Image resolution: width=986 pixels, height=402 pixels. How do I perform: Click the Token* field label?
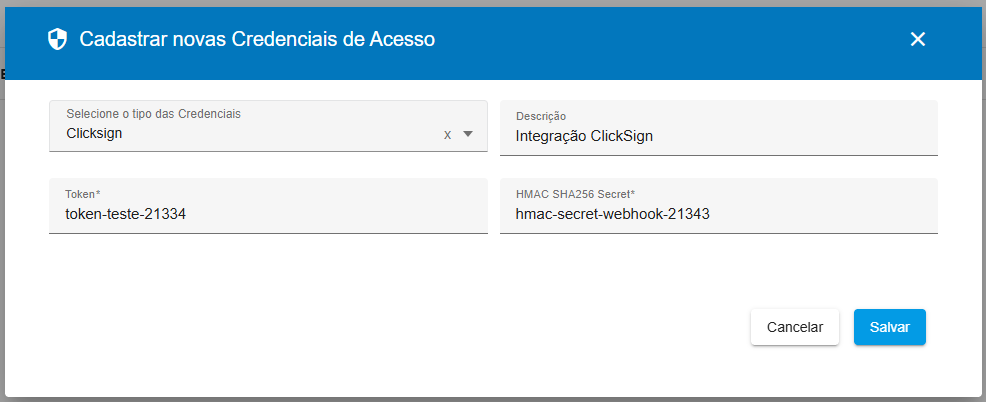(83, 194)
